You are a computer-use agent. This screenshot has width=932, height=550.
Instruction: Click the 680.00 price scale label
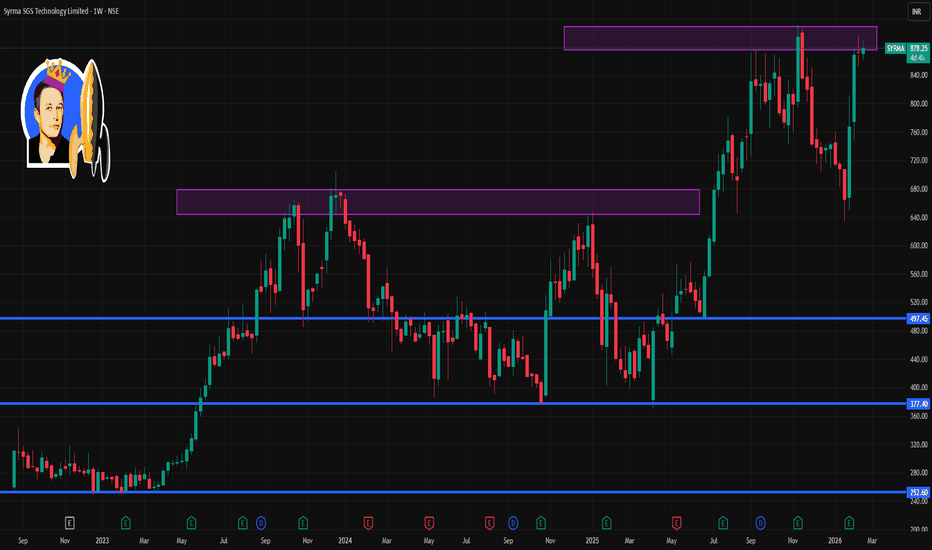[x=918, y=189]
